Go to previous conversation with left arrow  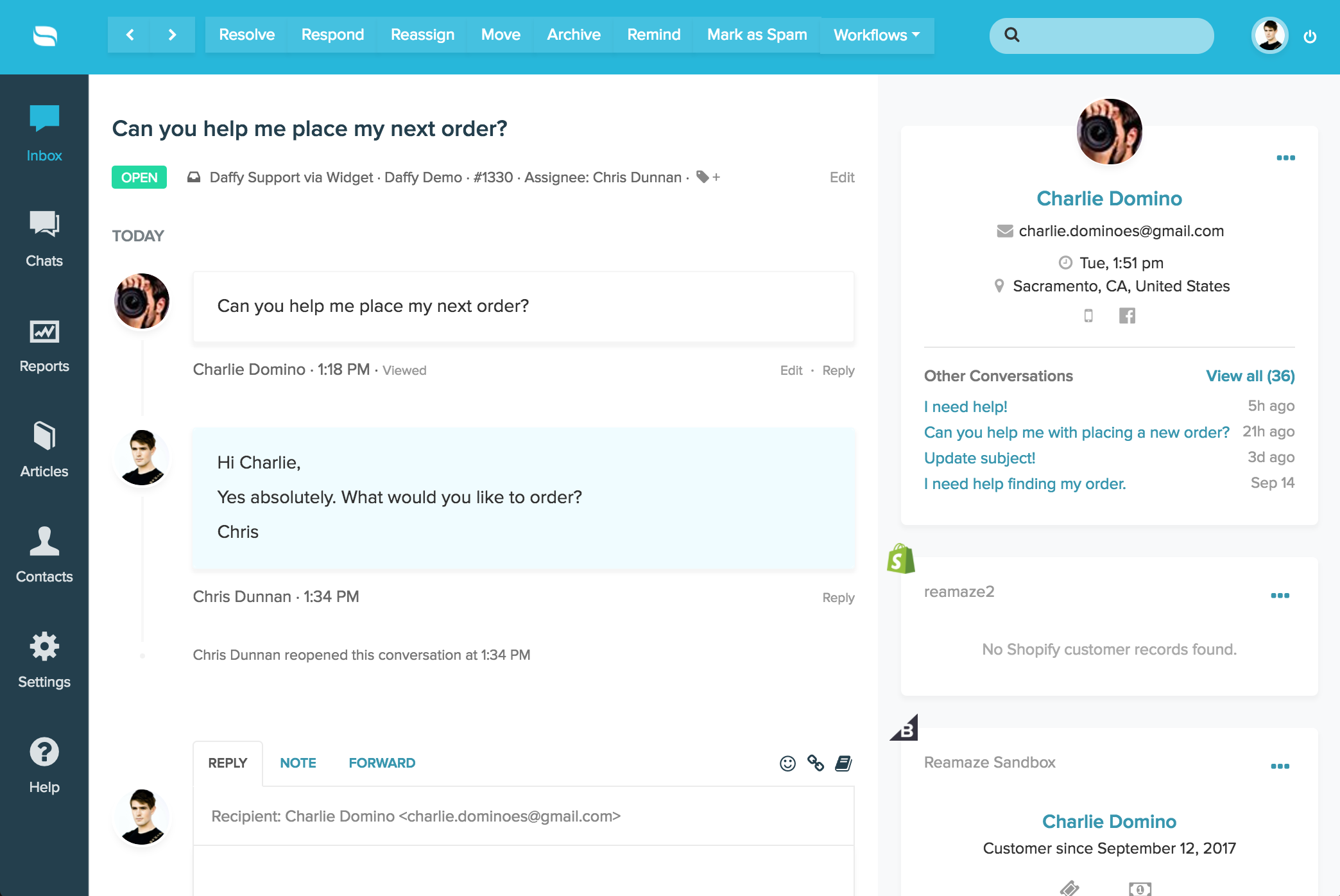130,35
